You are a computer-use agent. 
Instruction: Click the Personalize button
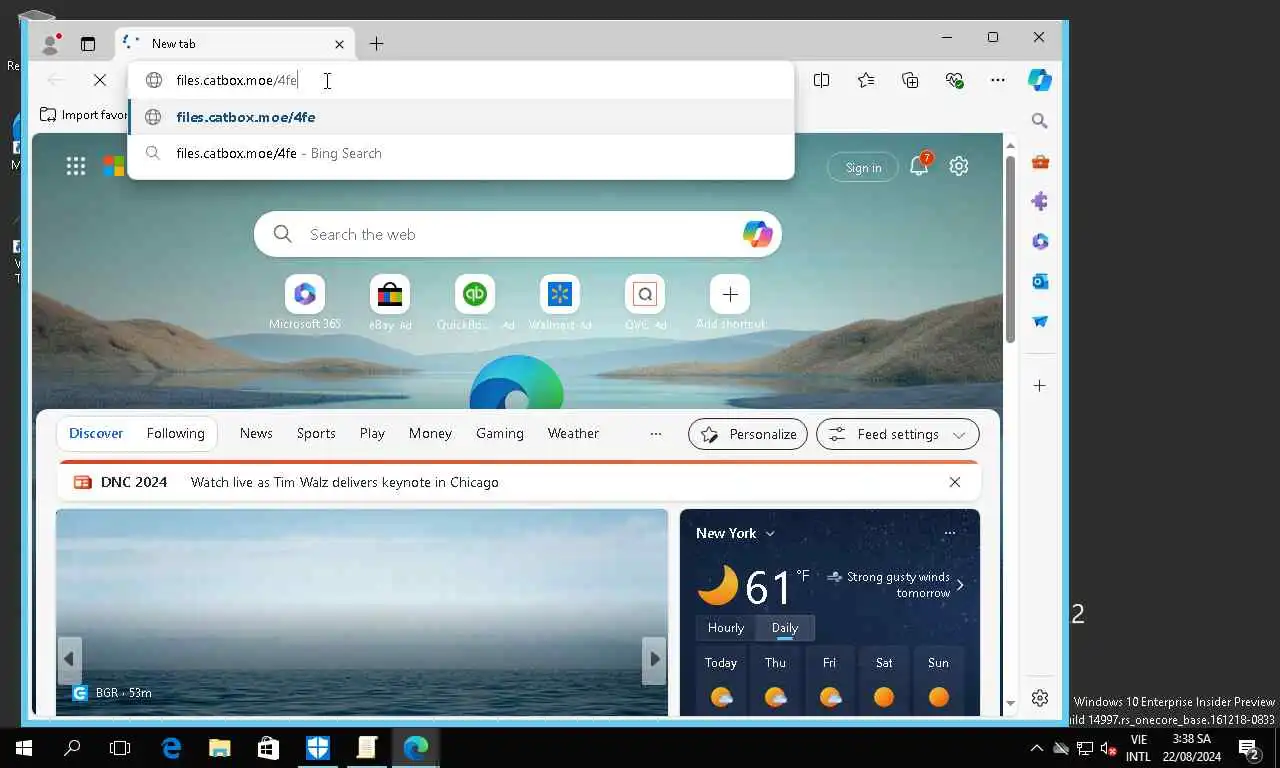coord(748,434)
